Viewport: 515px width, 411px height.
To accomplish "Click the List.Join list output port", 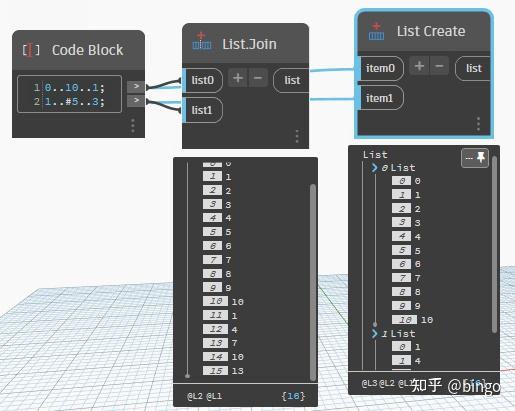I will click(x=291, y=80).
